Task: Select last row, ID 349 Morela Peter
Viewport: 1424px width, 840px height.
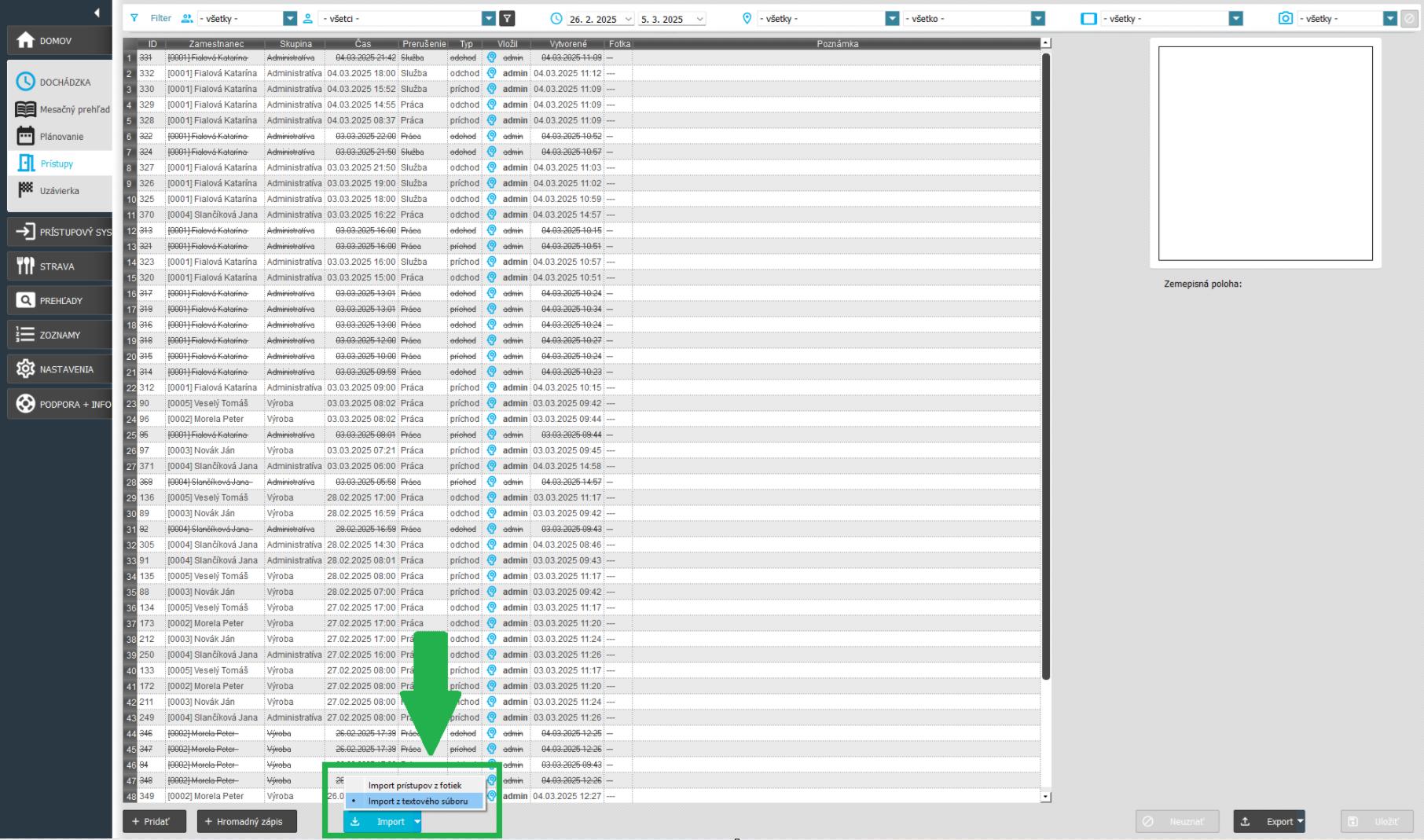Action: pyautogui.click(x=582, y=796)
